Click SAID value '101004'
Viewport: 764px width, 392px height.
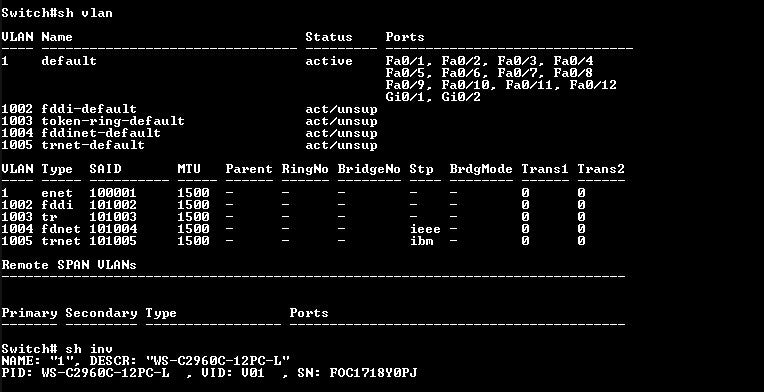113,228
